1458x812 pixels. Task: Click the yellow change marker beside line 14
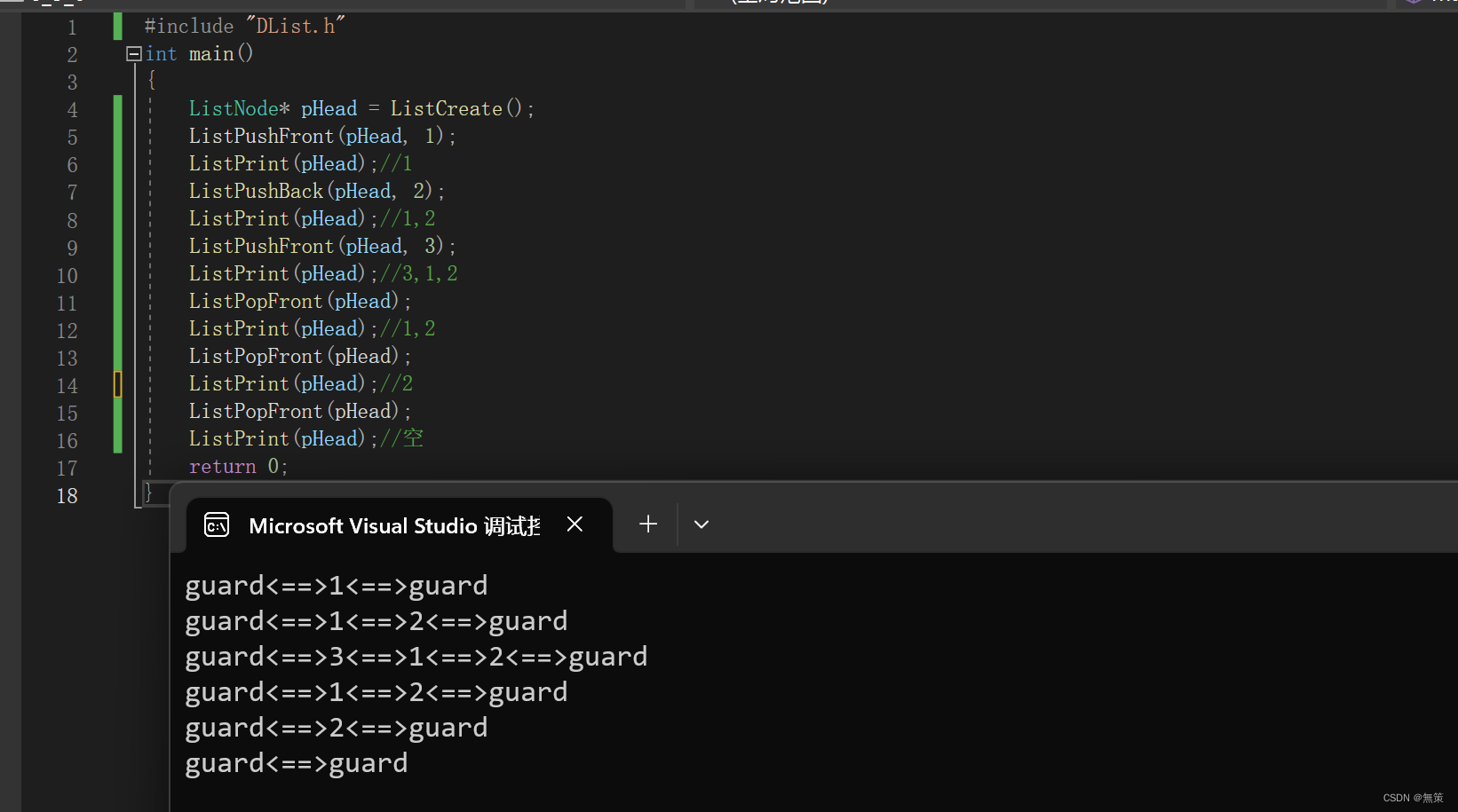pos(117,384)
